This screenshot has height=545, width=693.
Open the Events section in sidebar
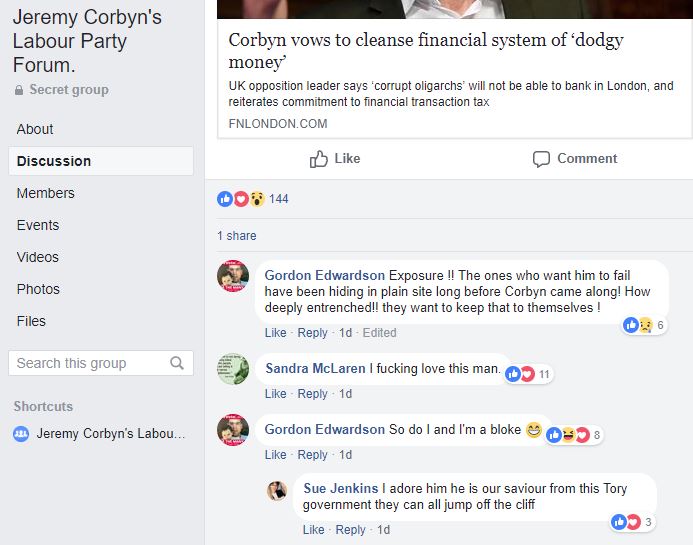(38, 225)
